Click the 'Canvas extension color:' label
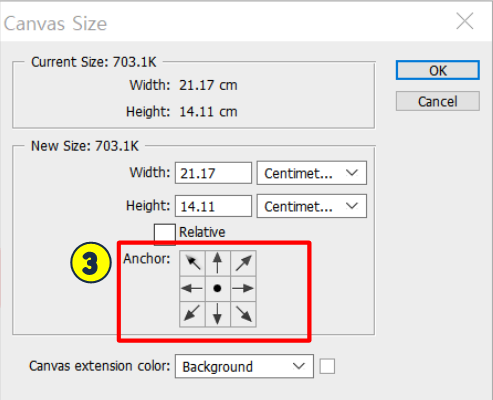Image resolution: width=493 pixels, height=400 pixels. coord(100,366)
